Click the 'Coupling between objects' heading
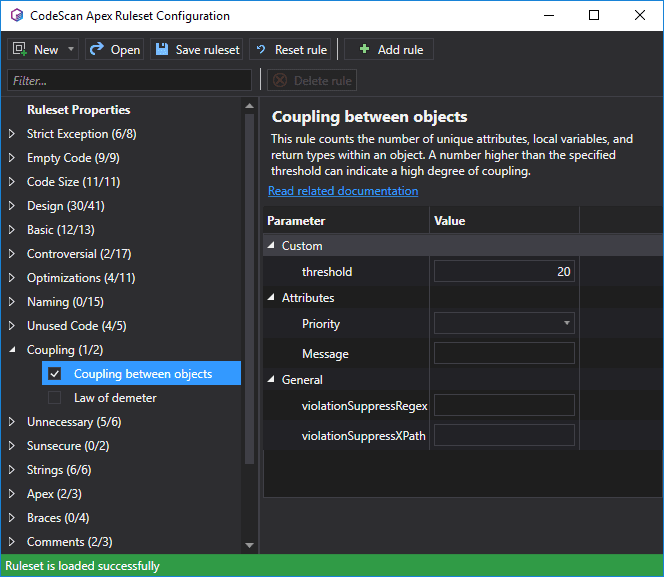Screen dimensions: 664x577 tap(369, 117)
